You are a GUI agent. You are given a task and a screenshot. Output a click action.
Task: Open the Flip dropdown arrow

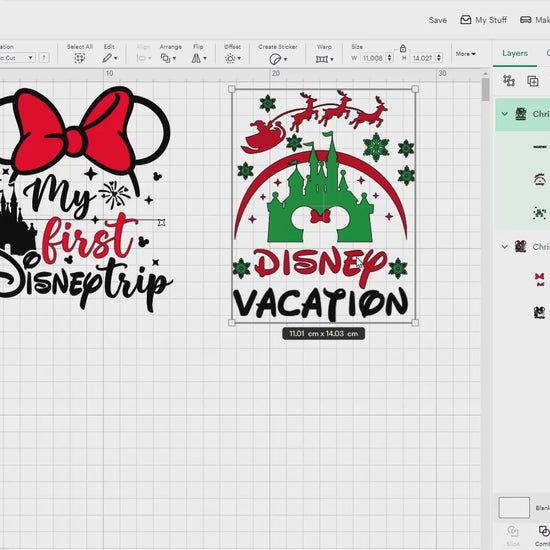[x=205, y=58]
